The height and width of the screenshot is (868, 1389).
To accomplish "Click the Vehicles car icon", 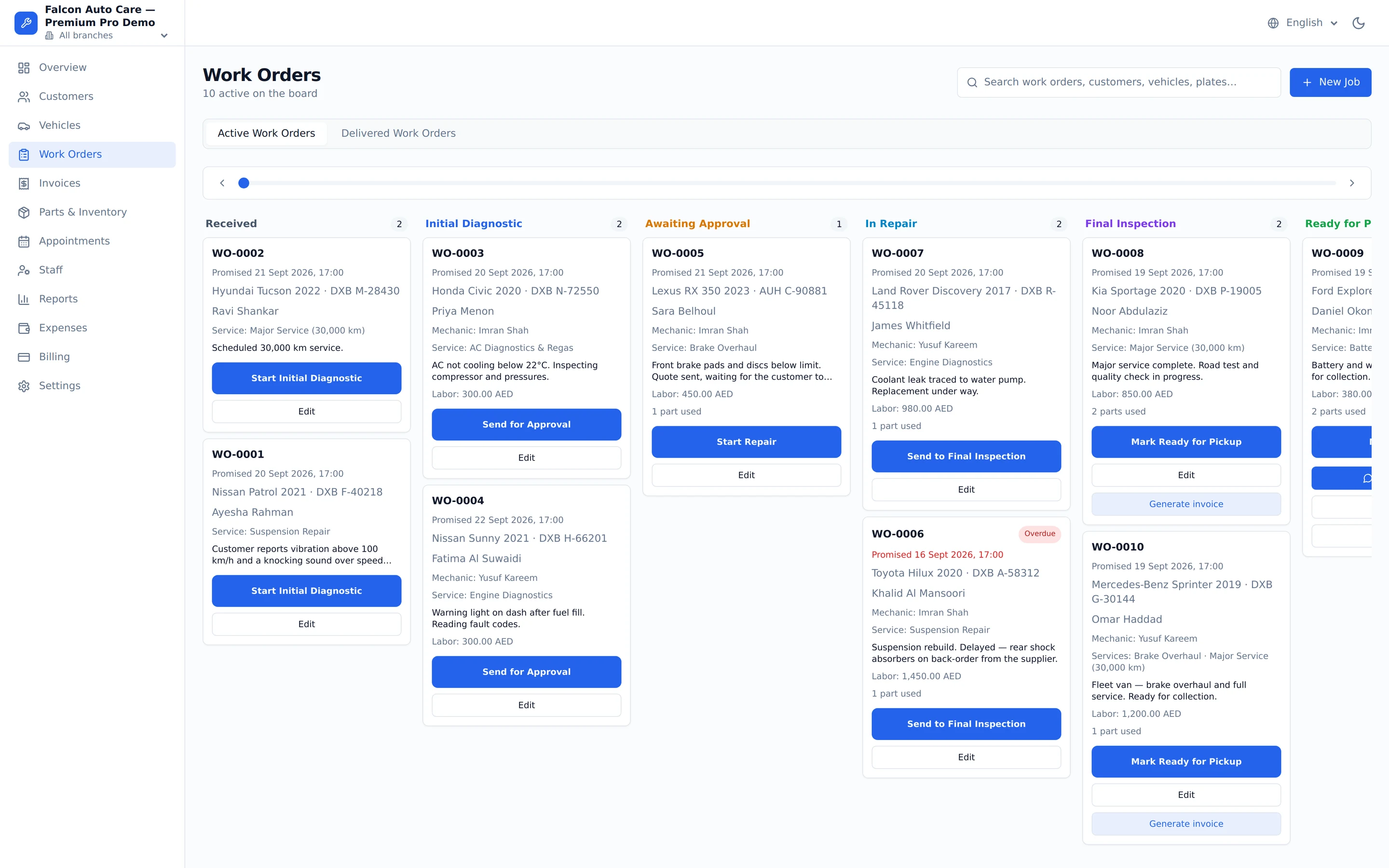I will coord(24,126).
